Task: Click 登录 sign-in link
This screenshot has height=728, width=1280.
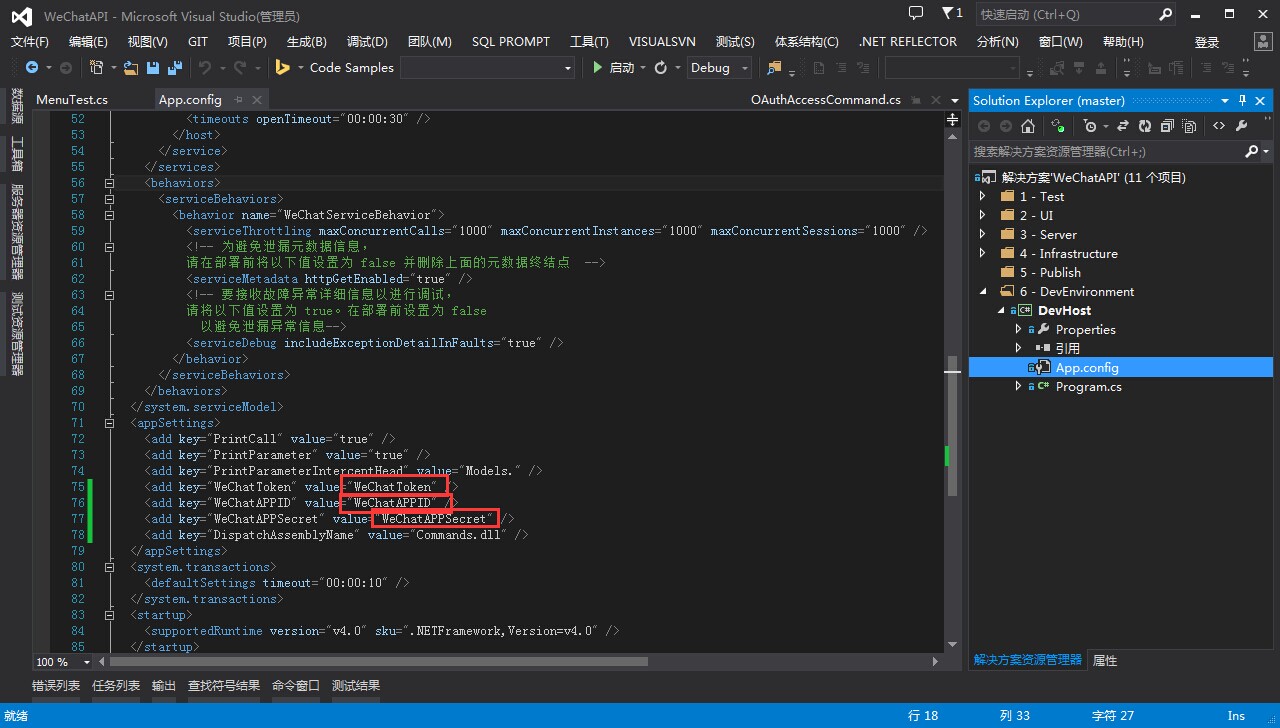Action: (1207, 42)
